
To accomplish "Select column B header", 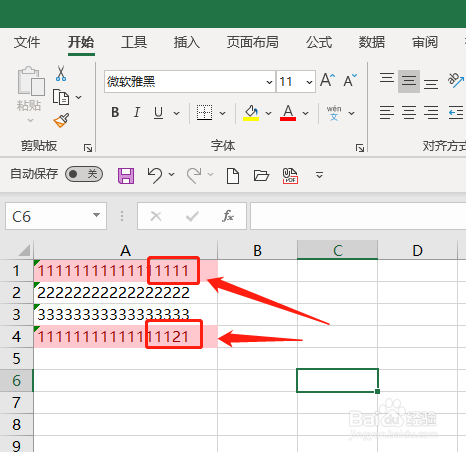I will [257, 250].
